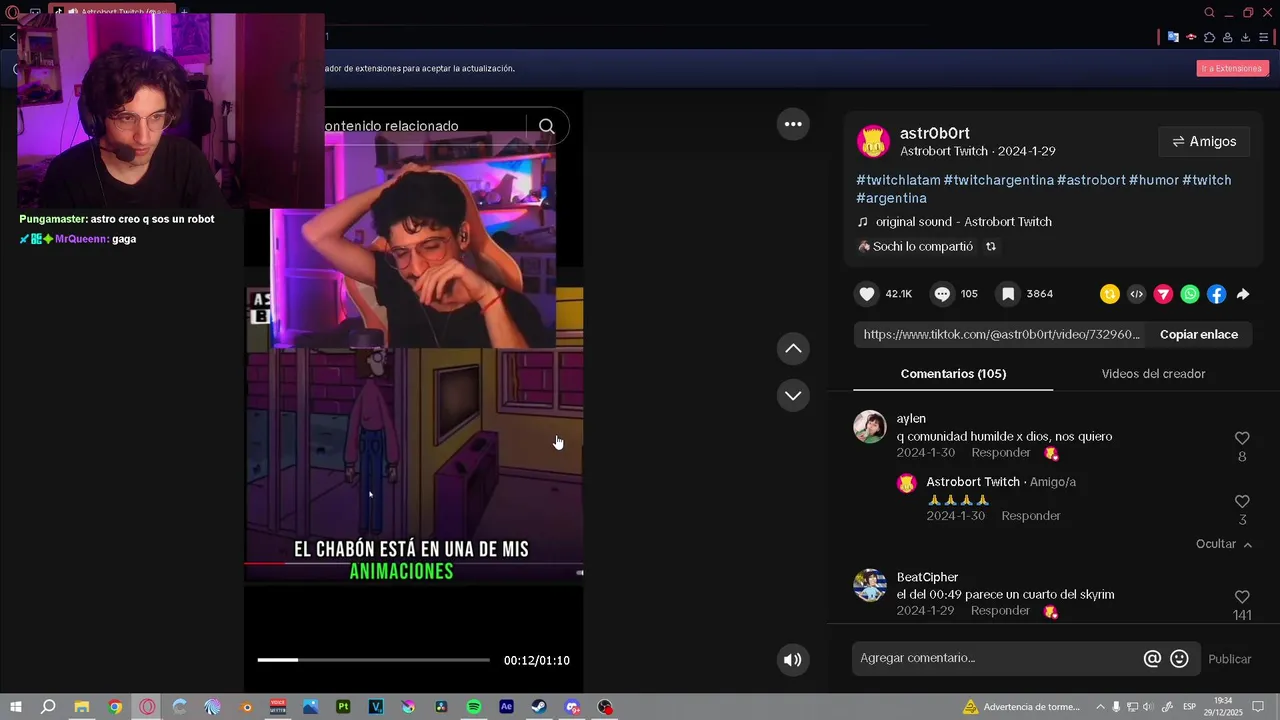Open original sound - Astrobort Twitch
This screenshot has width=1280, height=720.
pos(963,222)
